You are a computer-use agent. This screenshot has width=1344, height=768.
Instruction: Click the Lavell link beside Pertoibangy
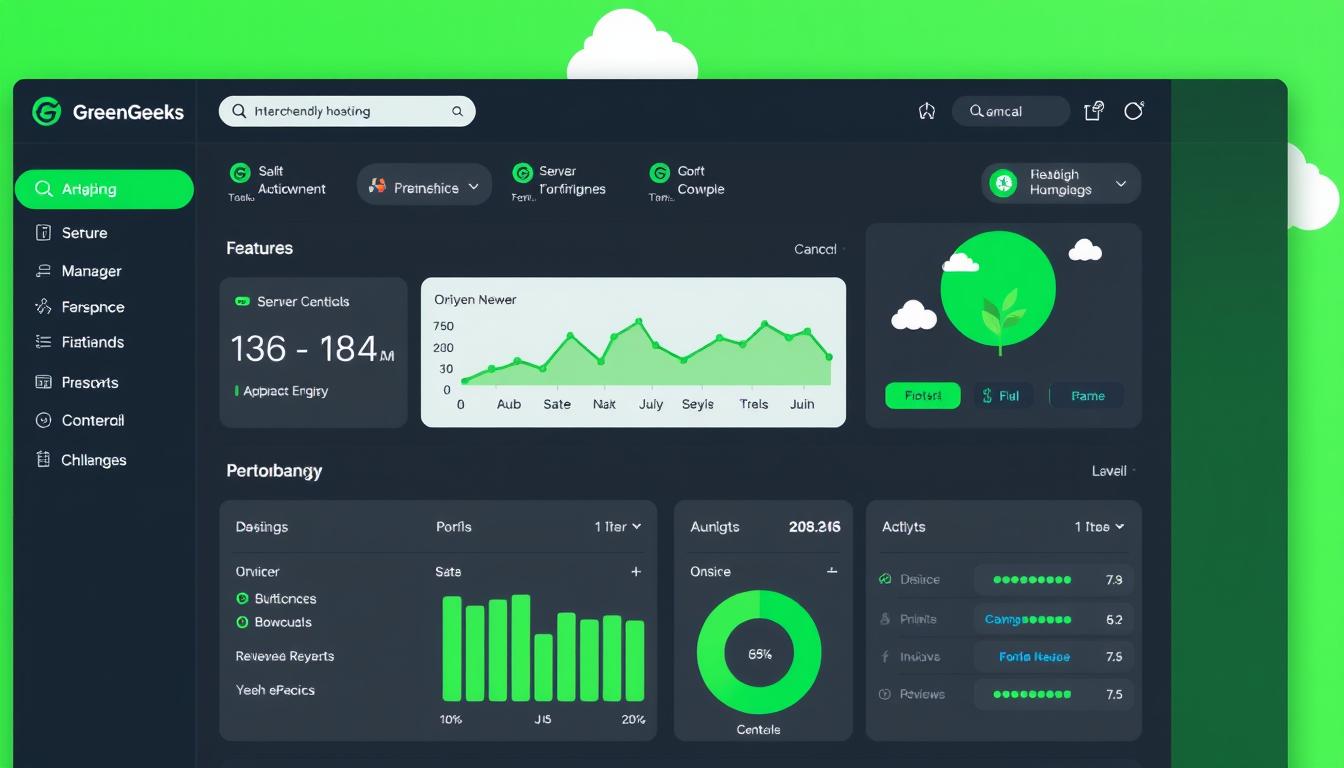click(x=1109, y=471)
